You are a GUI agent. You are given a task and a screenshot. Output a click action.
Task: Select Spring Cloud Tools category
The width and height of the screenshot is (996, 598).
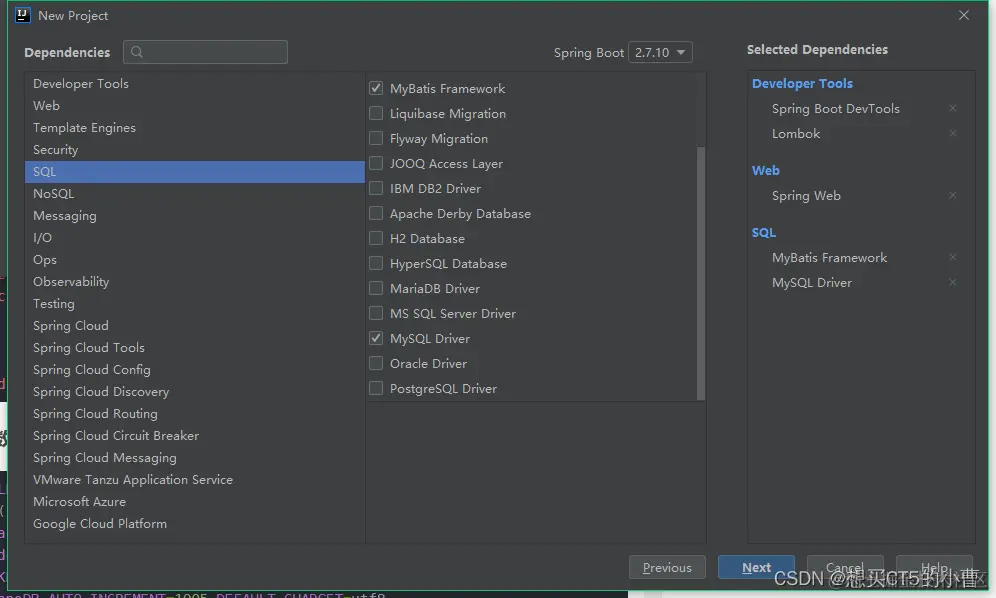click(194, 348)
